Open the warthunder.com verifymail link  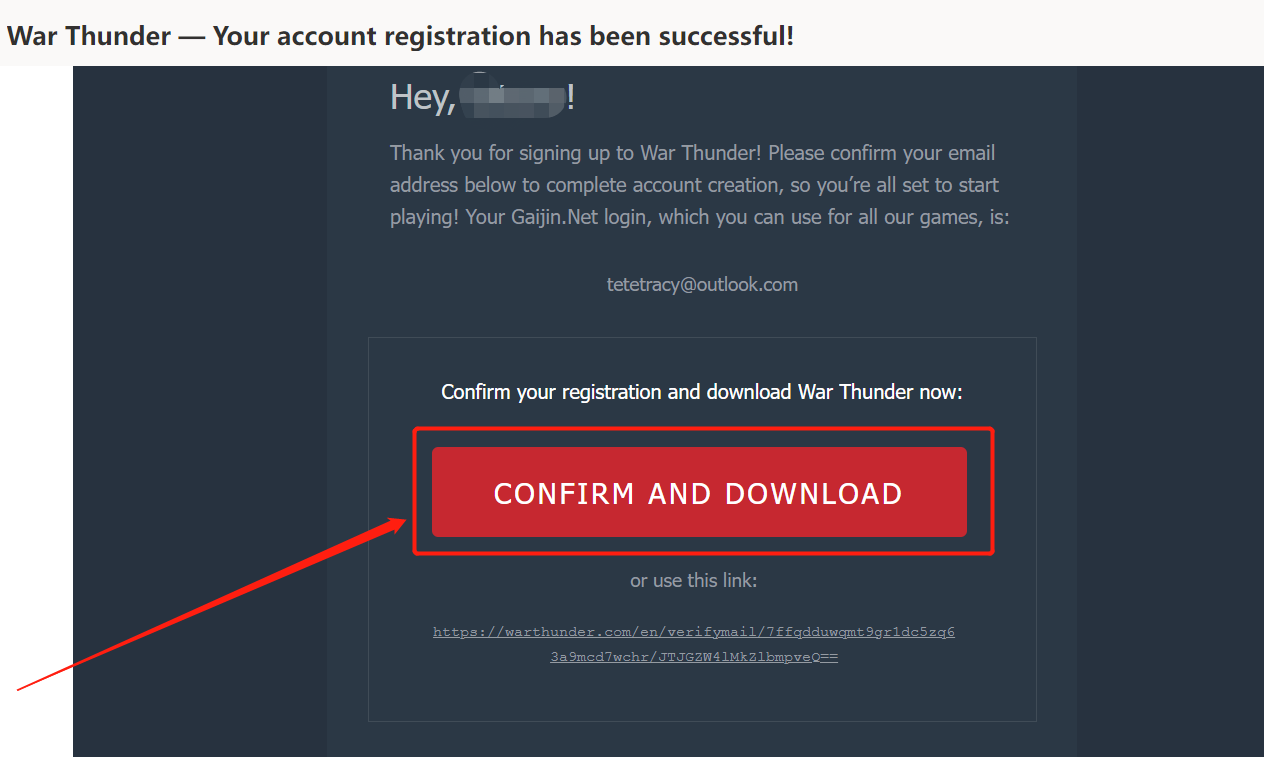694,644
